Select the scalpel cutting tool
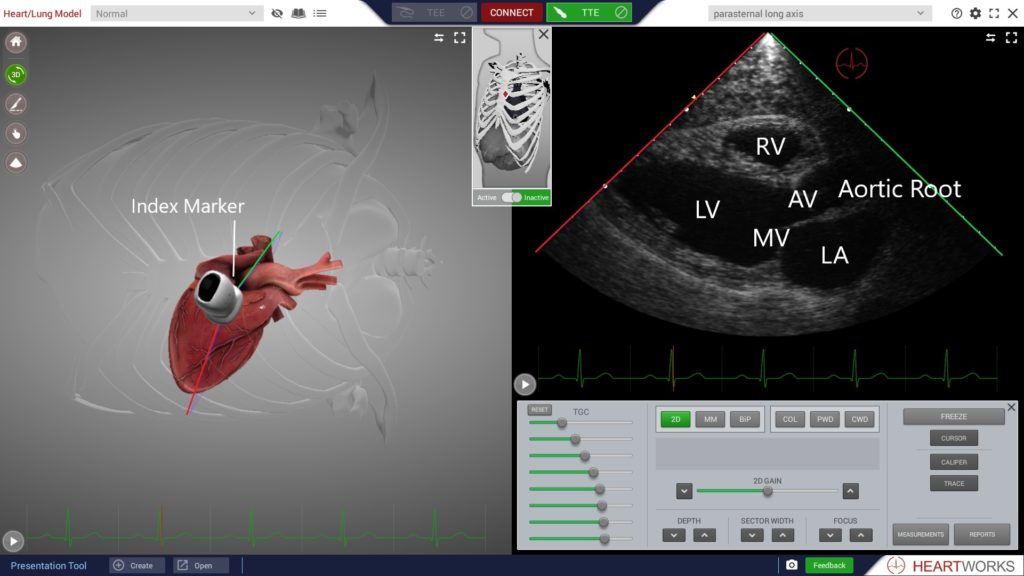The height and width of the screenshot is (576, 1024). click(17, 104)
